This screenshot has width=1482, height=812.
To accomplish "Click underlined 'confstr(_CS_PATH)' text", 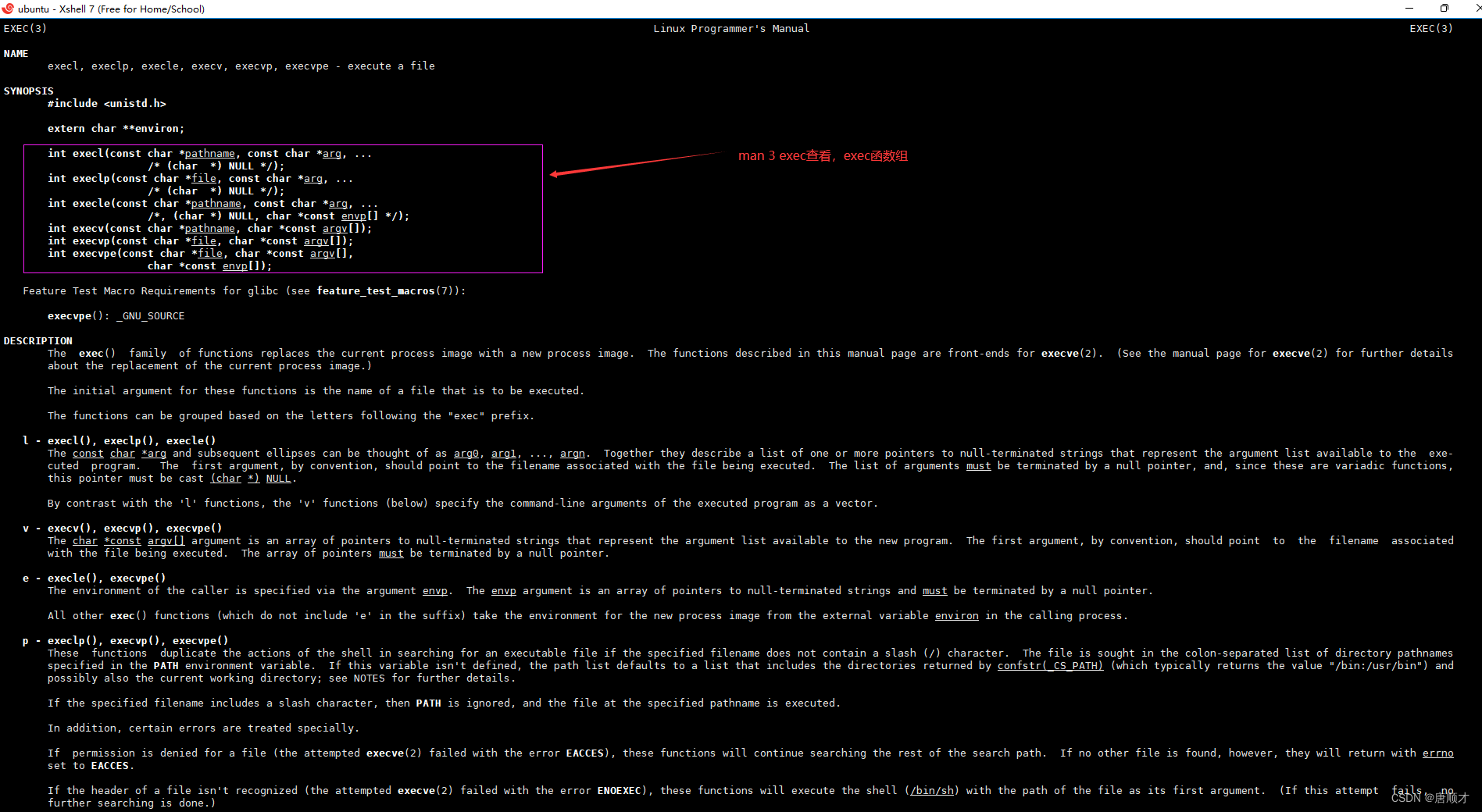I will pyautogui.click(x=1051, y=666).
